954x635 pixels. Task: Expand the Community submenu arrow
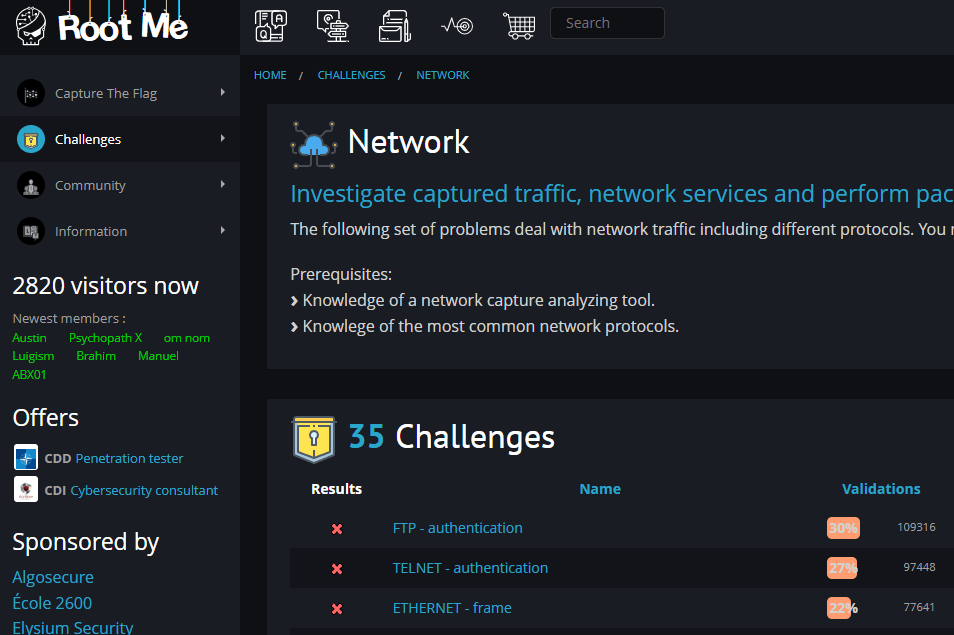(x=223, y=184)
